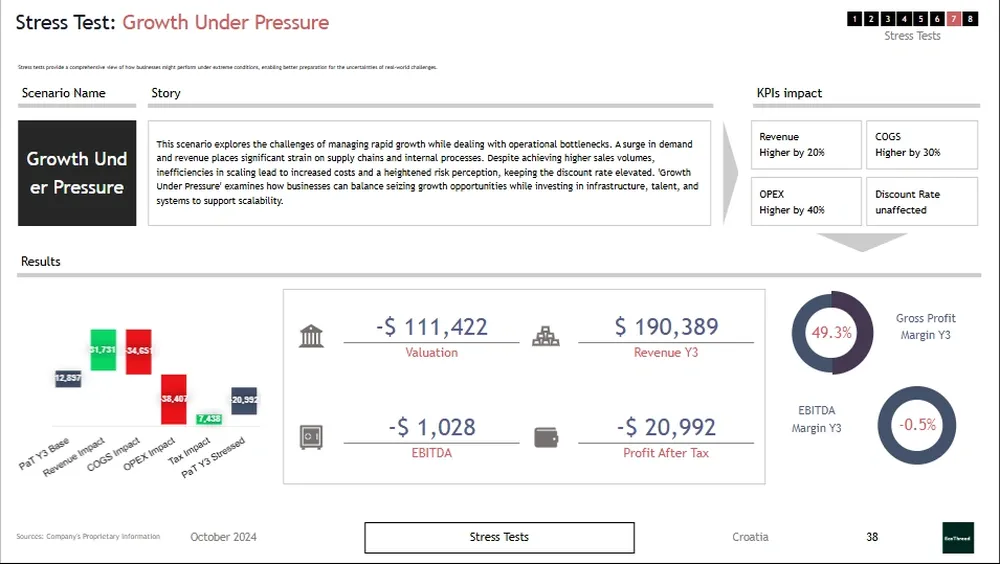Image resolution: width=1000 pixels, height=564 pixels.
Task: Click the Stress Tests footer button
Action: 499,537
